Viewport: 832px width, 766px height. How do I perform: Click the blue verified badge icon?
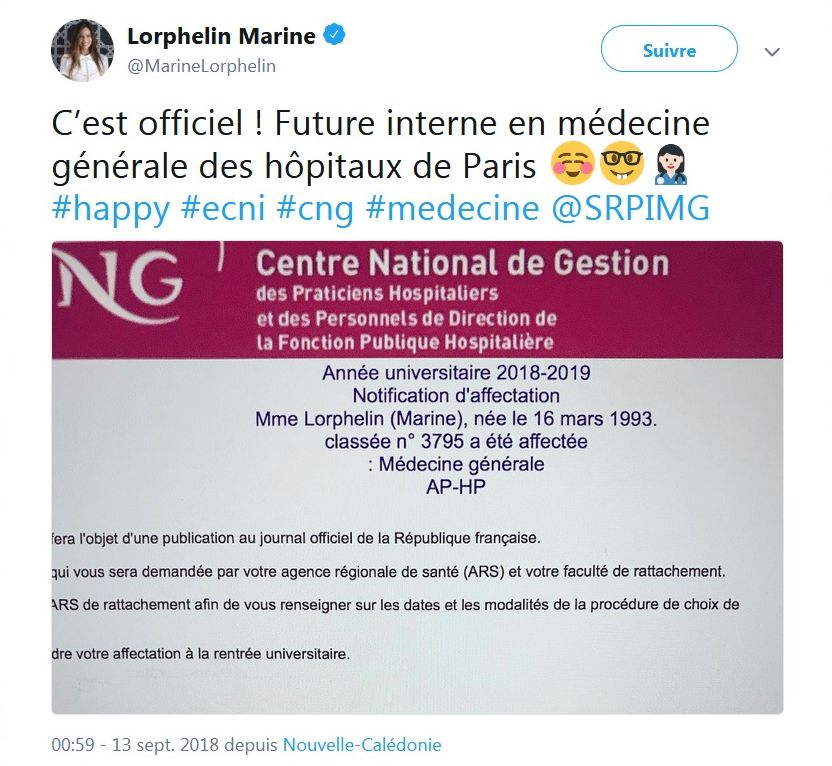click(334, 35)
